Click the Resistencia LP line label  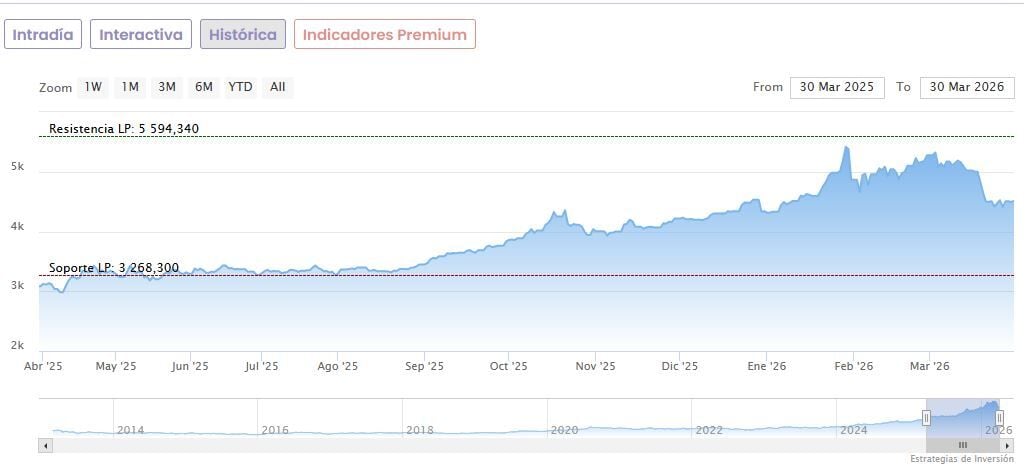pyautogui.click(x=123, y=129)
